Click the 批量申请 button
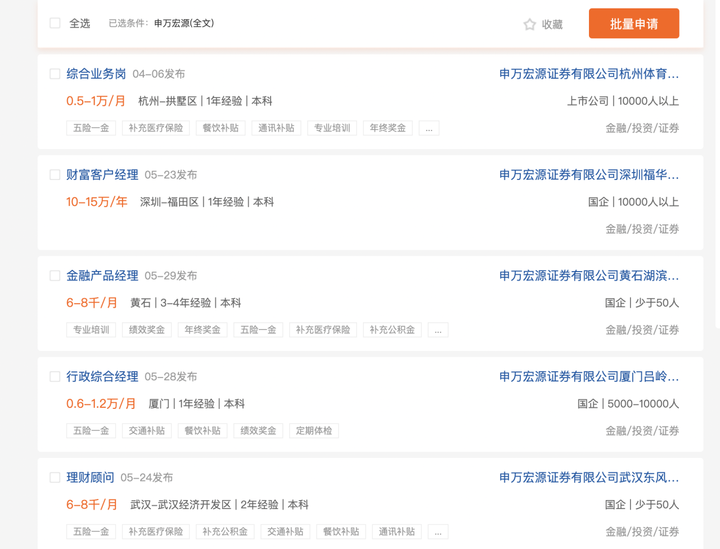 click(x=634, y=23)
